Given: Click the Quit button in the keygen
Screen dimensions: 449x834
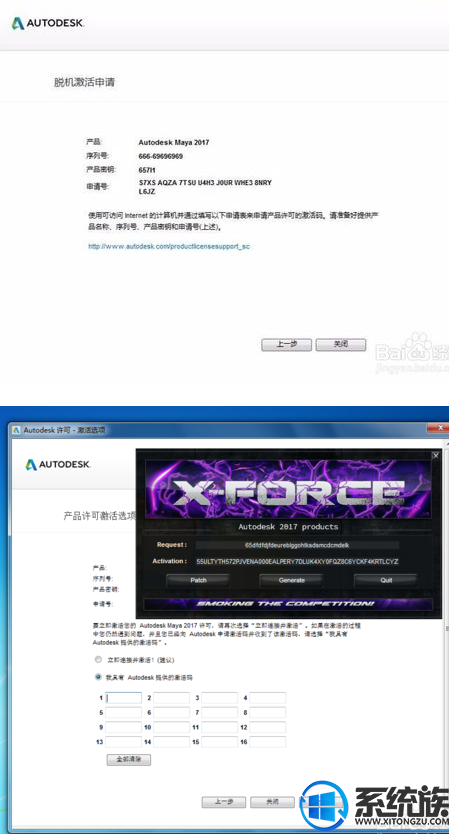Looking at the screenshot, I should (x=386, y=580).
